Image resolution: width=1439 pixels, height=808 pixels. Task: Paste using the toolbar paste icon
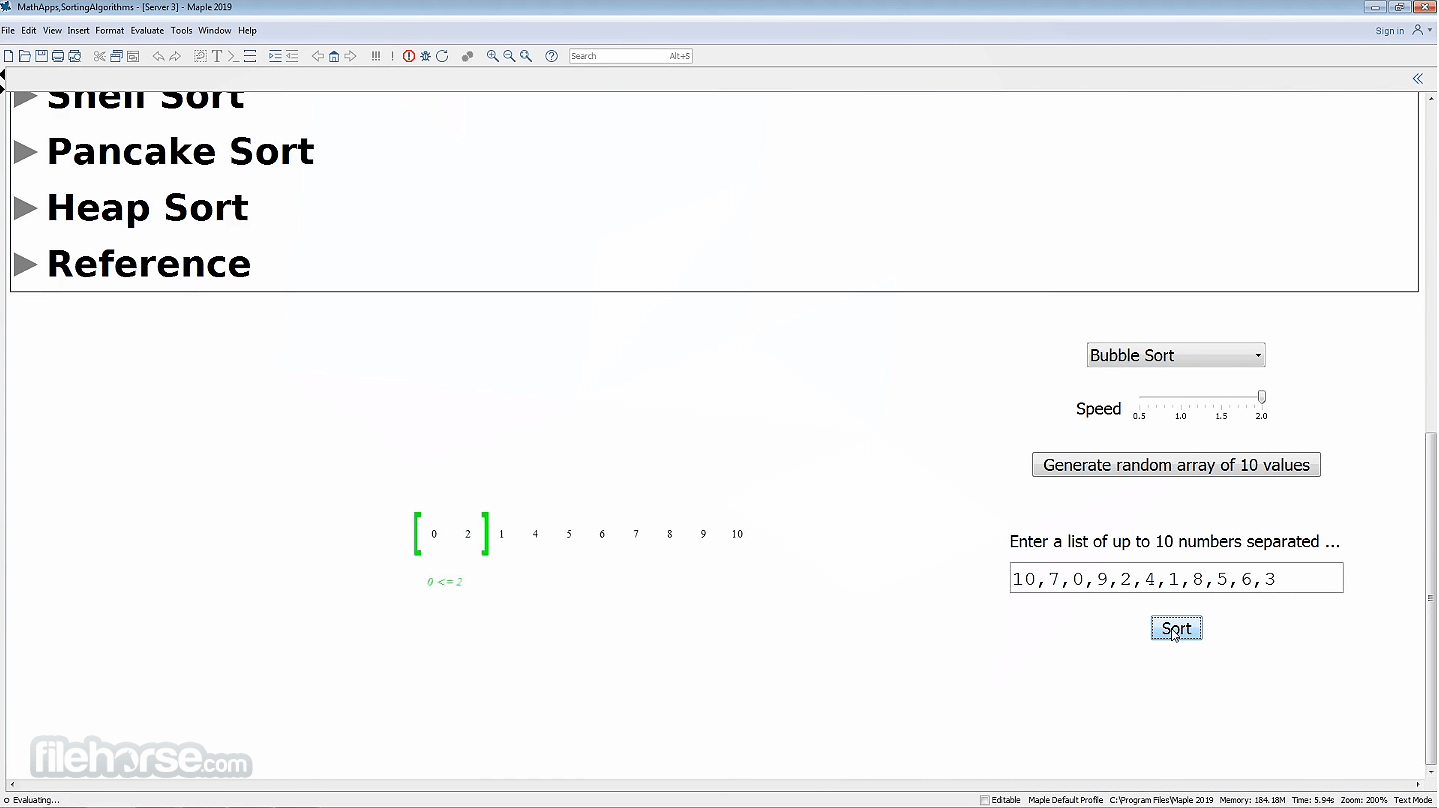click(x=133, y=56)
